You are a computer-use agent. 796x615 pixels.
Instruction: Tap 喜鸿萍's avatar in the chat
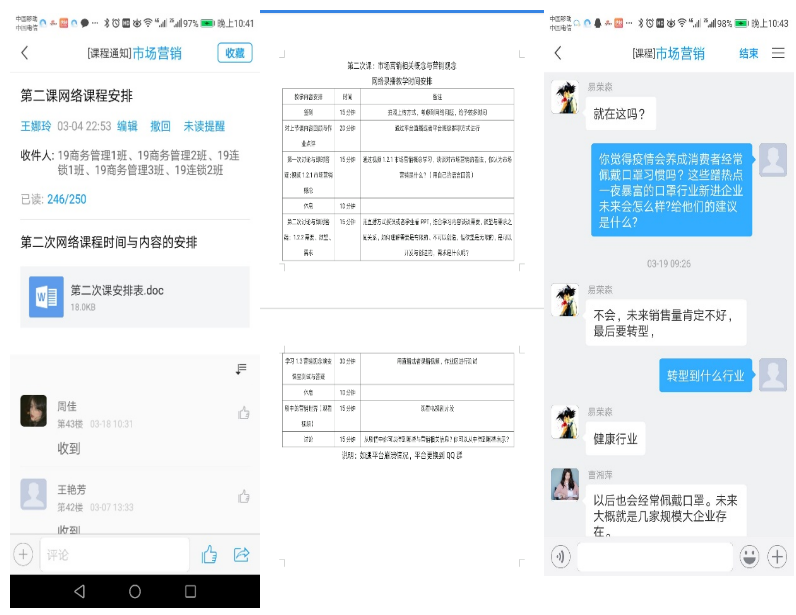(x=565, y=484)
